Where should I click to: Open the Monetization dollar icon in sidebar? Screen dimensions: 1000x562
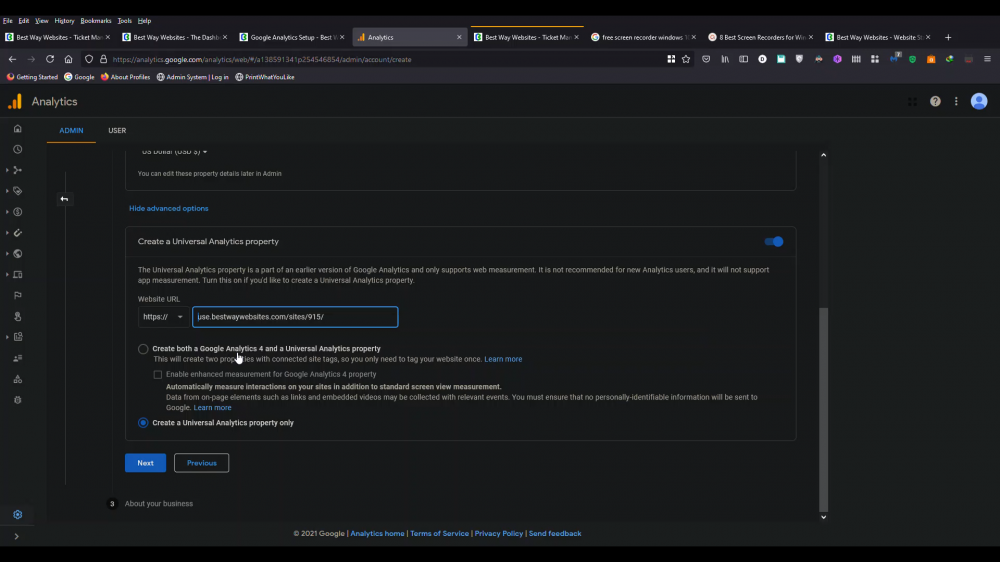[x=18, y=212]
